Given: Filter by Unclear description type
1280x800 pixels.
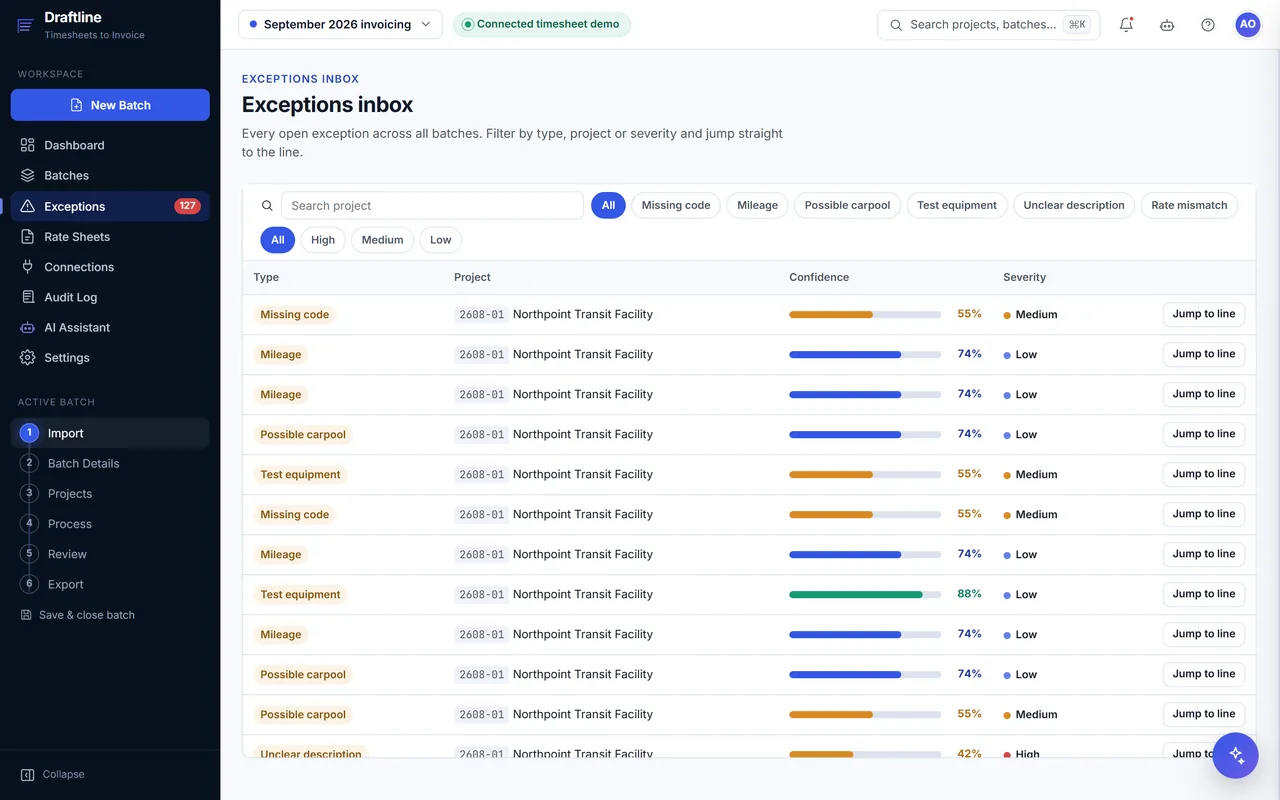Looking at the screenshot, I should (x=1074, y=205).
